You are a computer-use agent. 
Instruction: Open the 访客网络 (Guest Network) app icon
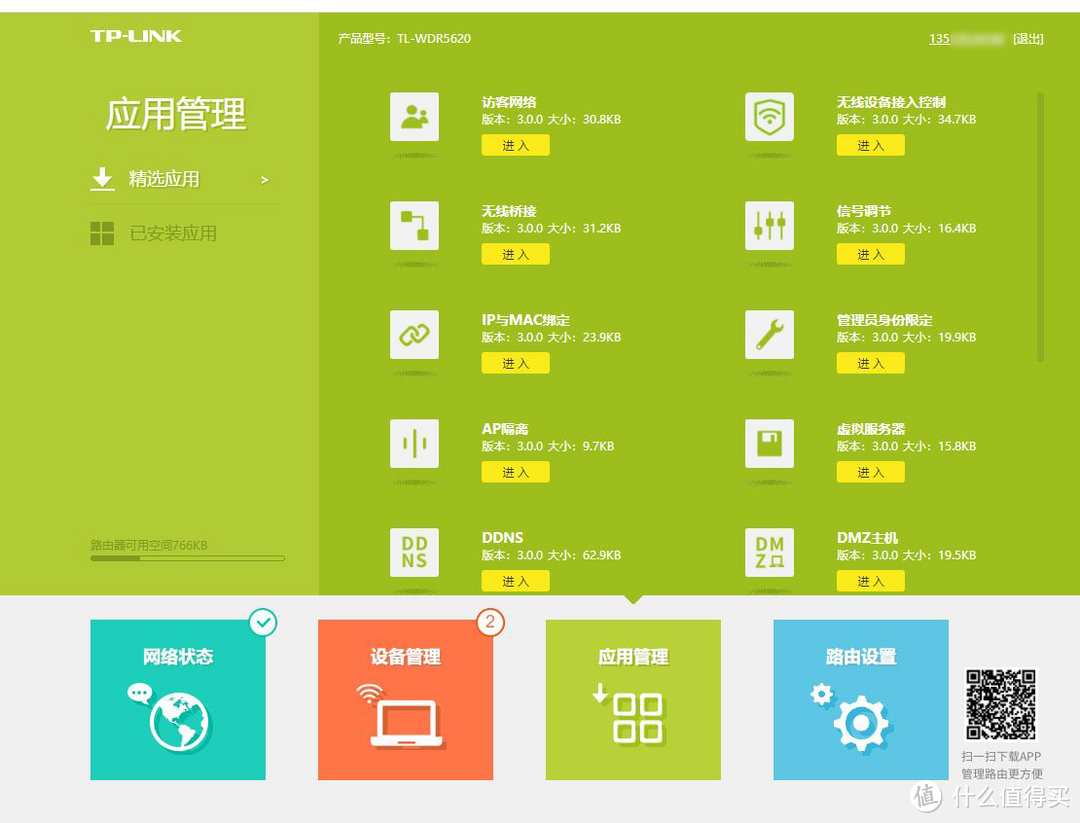click(414, 116)
